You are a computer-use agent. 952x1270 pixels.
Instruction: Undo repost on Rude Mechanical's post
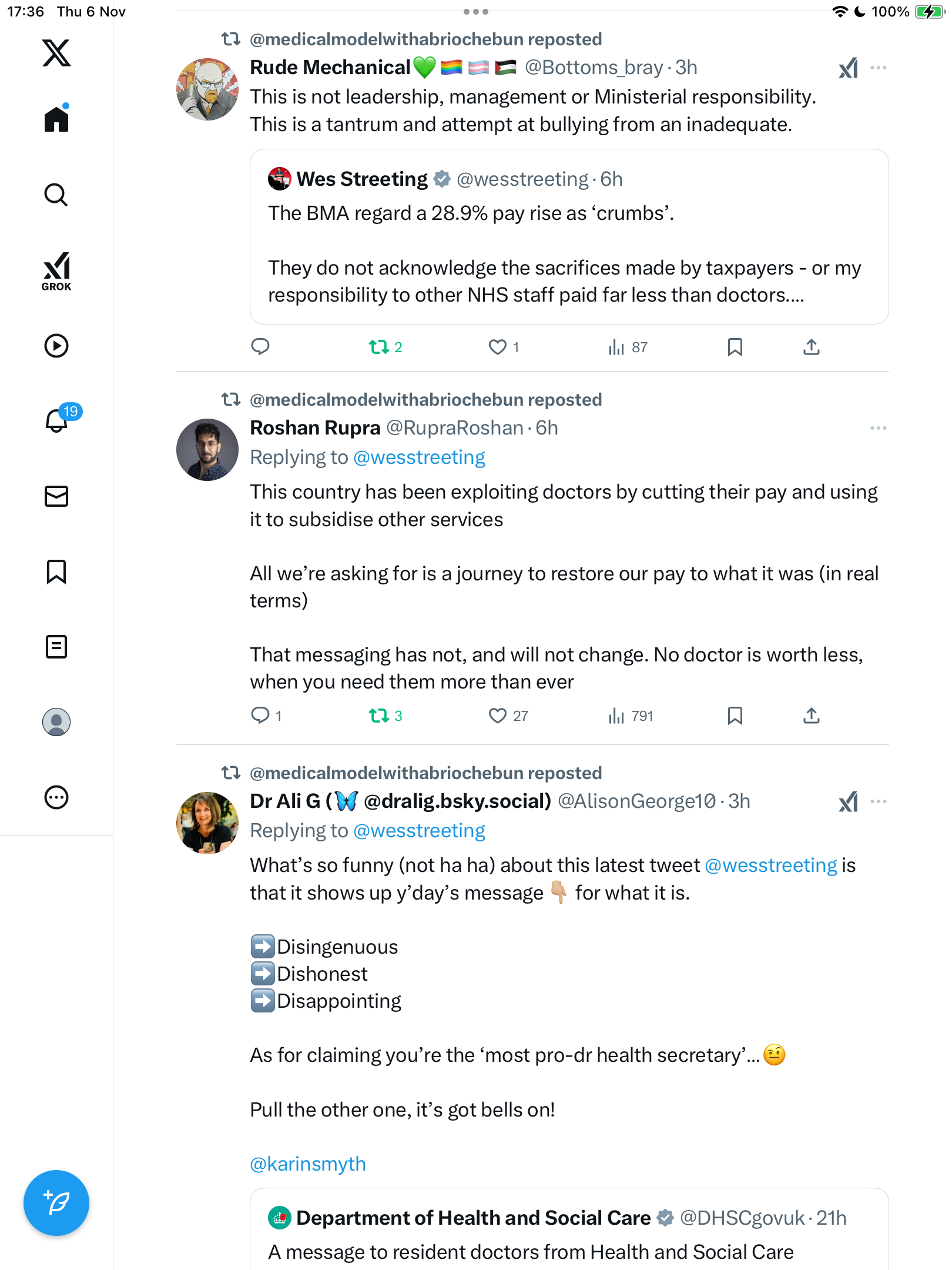pos(379,347)
